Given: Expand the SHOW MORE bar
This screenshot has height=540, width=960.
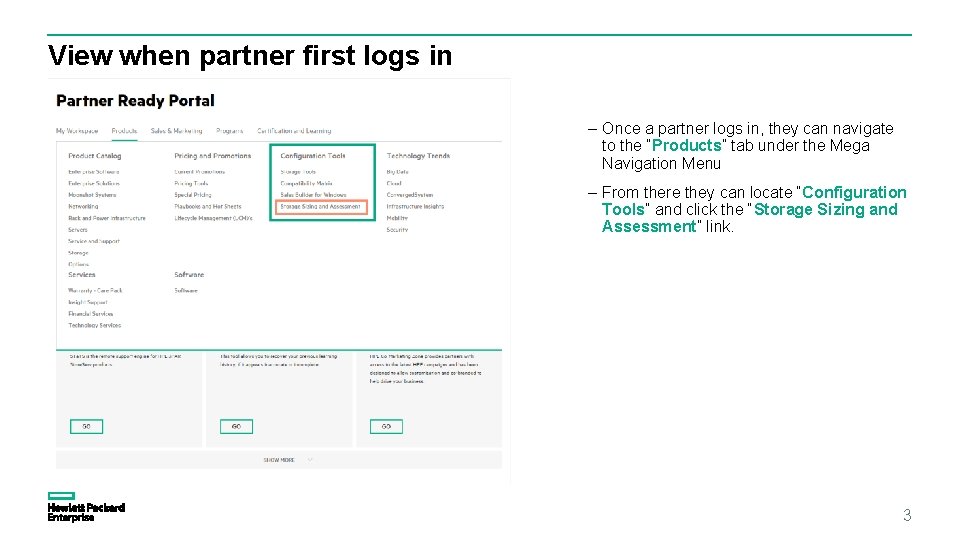Looking at the screenshot, I should [279, 460].
